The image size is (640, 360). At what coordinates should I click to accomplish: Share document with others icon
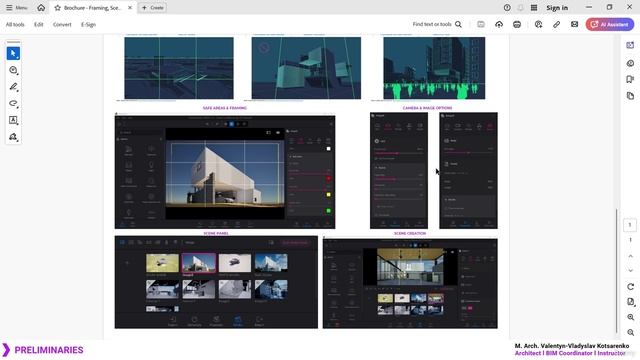coord(538,24)
